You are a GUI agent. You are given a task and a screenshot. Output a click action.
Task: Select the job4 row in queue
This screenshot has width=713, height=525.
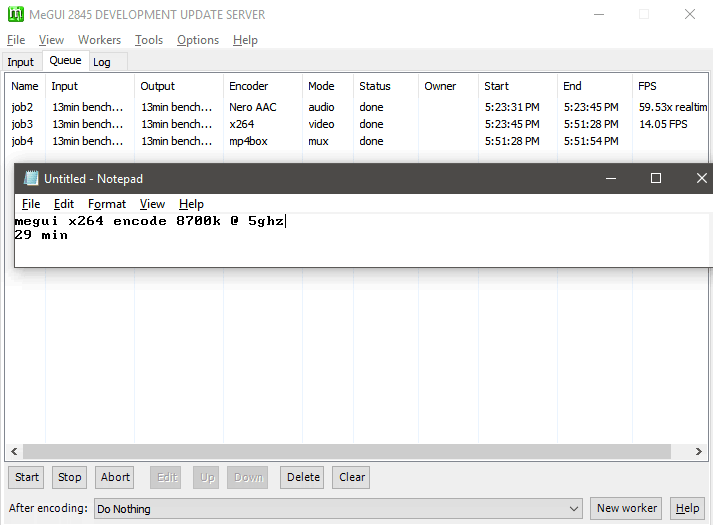357,141
